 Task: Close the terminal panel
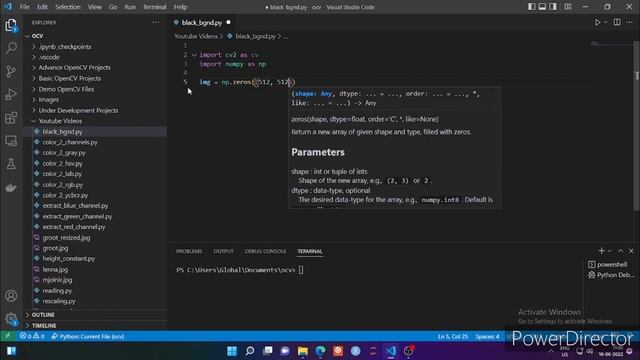(631, 251)
